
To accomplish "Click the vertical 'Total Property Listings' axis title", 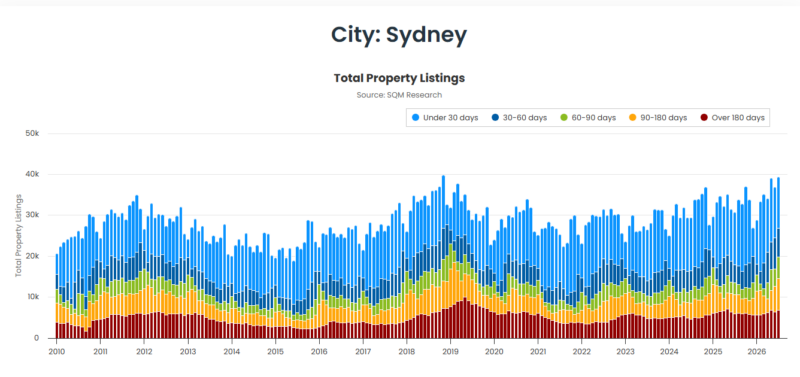I will pos(18,235).
